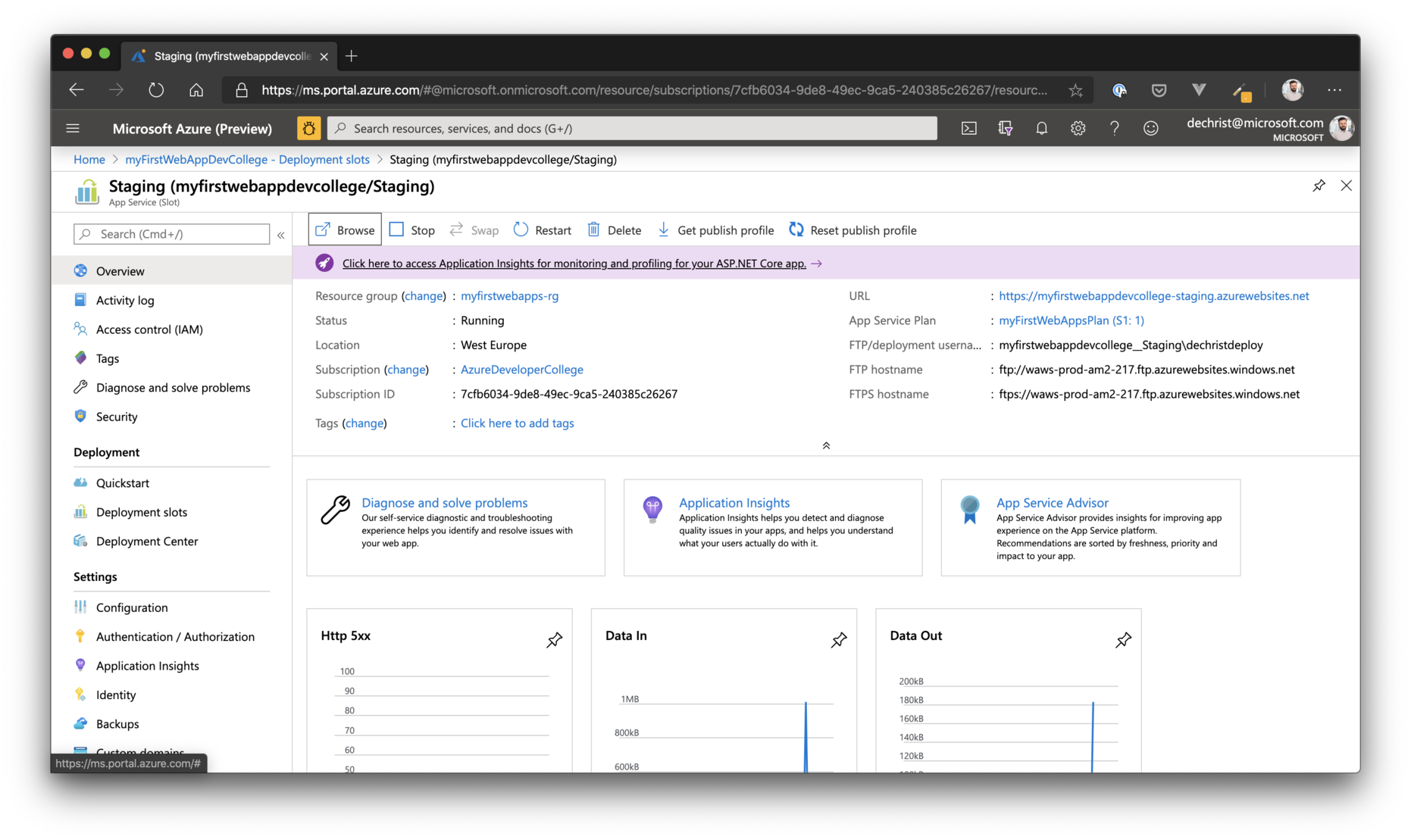Focus the global Azure search box
Viewport: 1411px width, 840px height.
(633, 129)
